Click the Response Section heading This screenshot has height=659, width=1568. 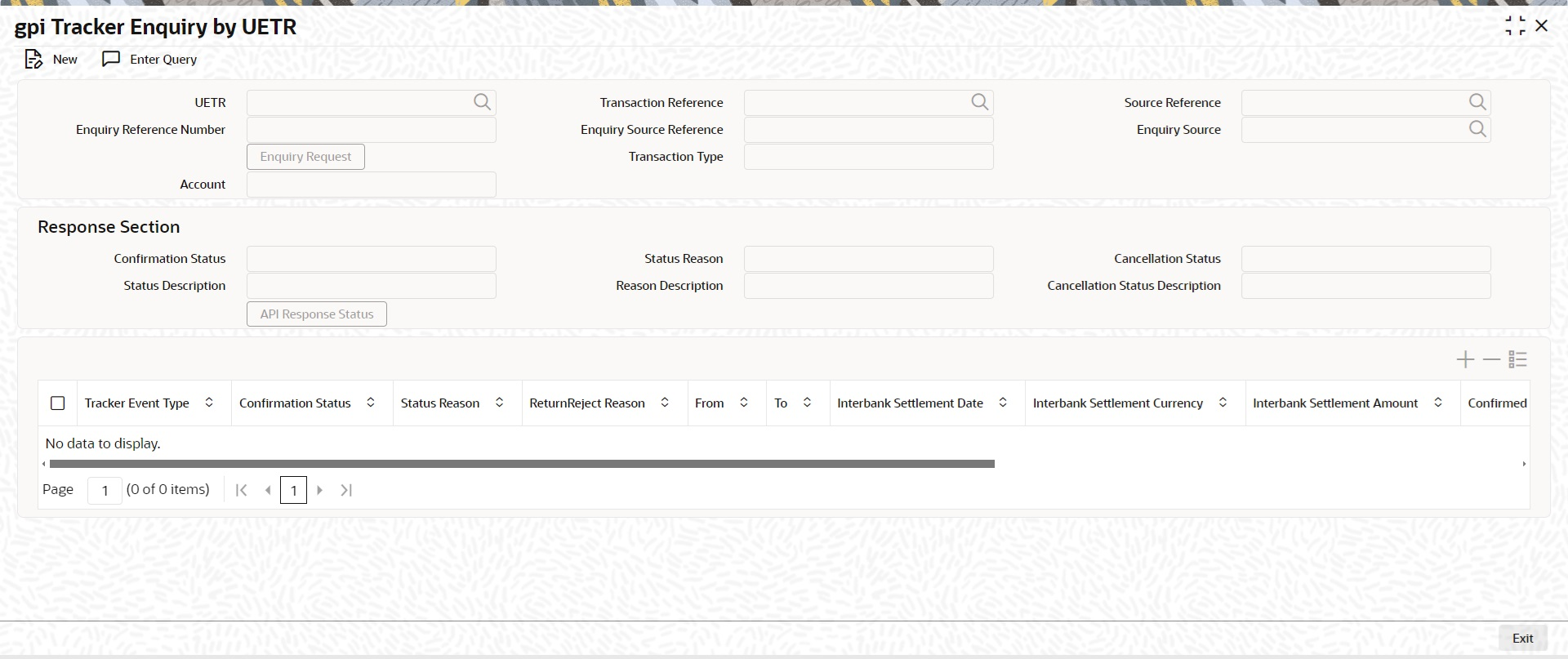(x=109, y=227)
